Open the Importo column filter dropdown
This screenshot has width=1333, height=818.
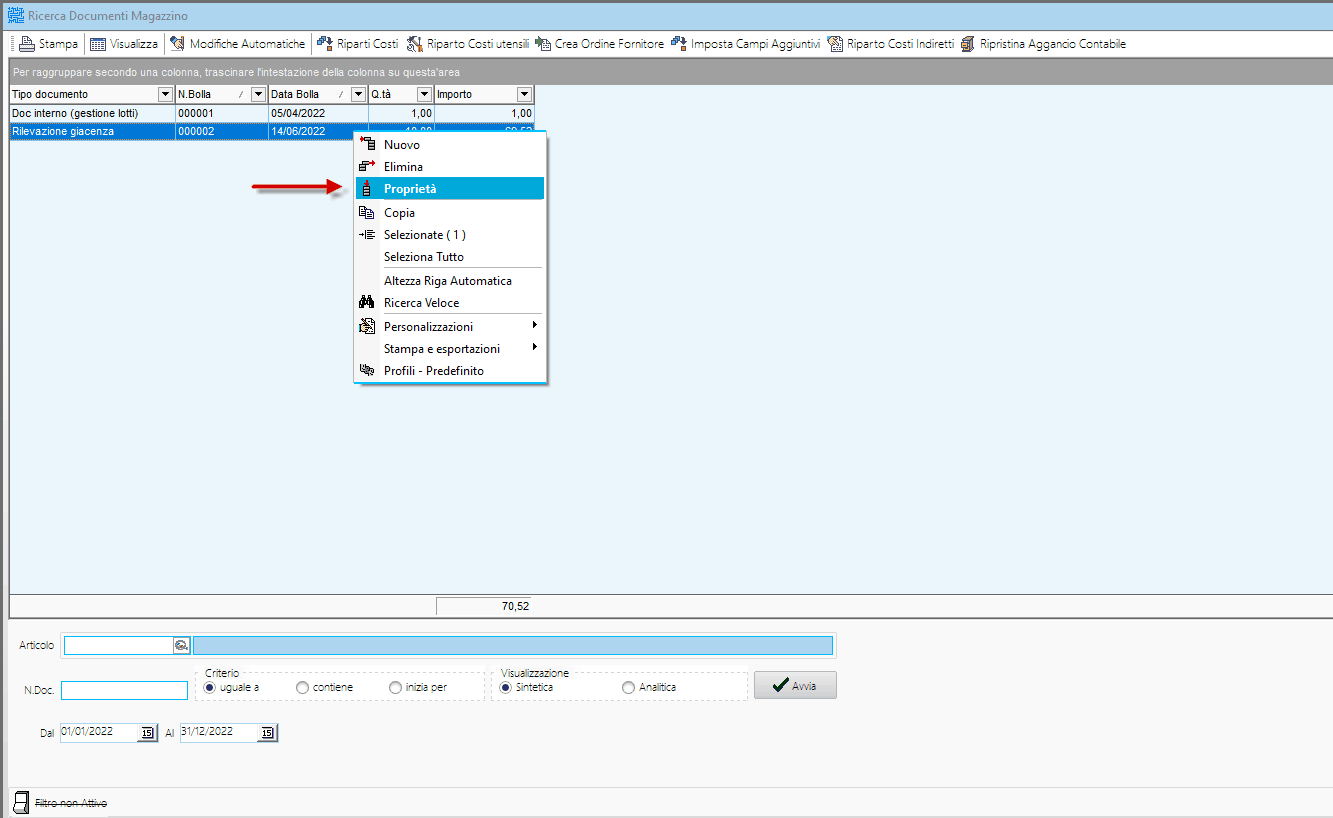[x=524, y=94]
